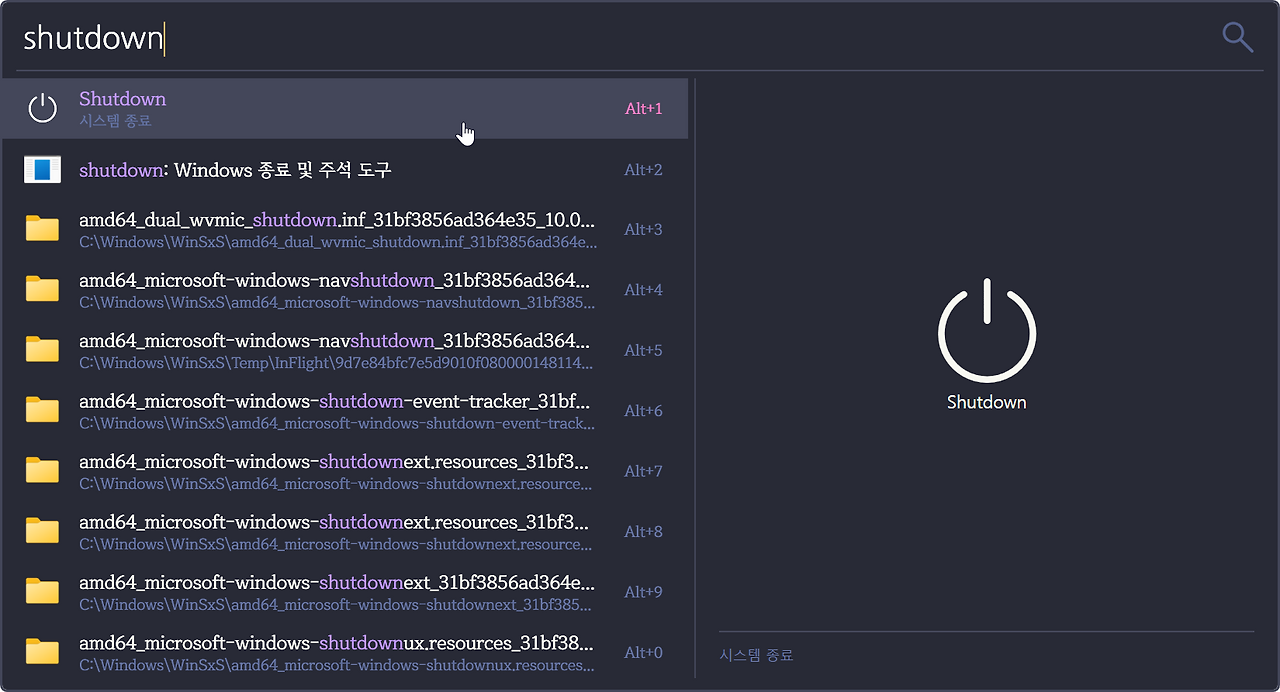
Task: Click the "Alt+1" hotkey label
Action: pyautogui.click(x=644, y=109)
